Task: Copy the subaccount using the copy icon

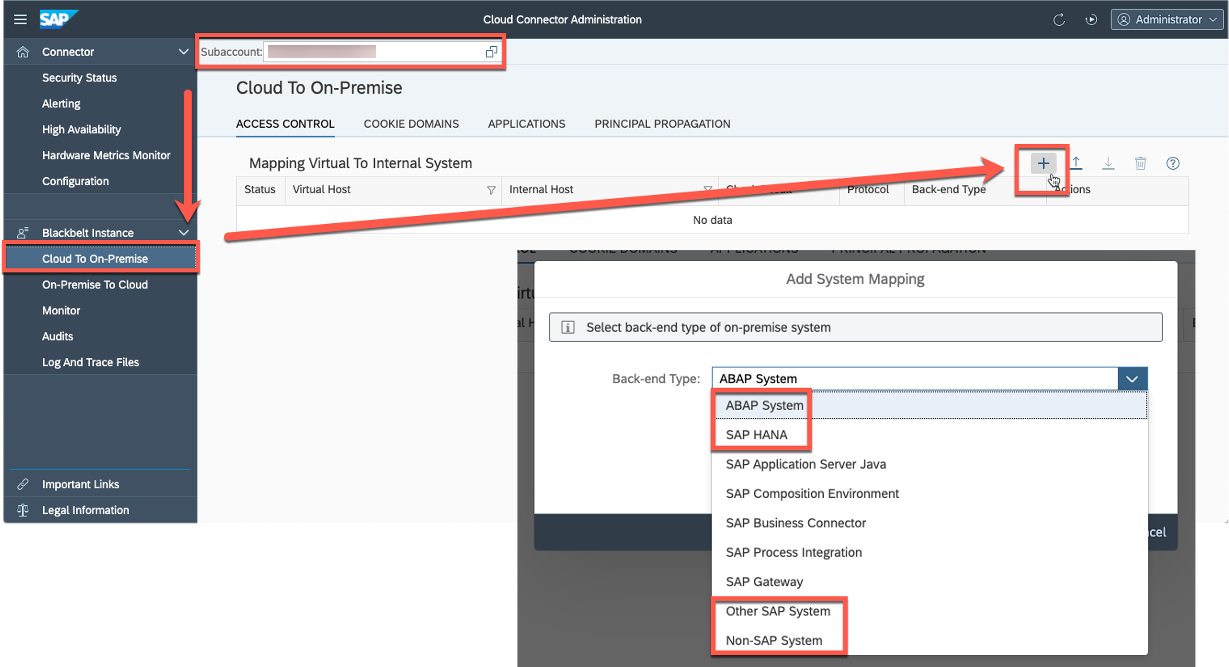Action: tap(490, 50)
